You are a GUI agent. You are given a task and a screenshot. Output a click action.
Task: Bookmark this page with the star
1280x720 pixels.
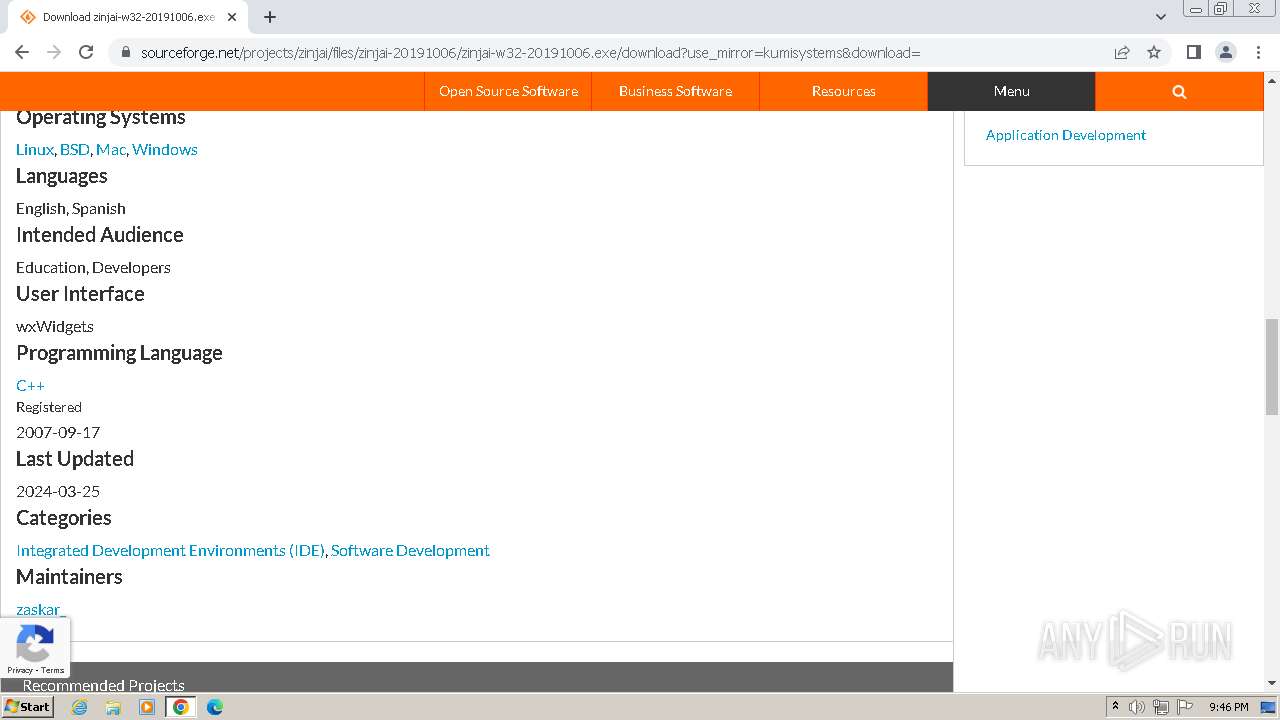click(1154, 52)
